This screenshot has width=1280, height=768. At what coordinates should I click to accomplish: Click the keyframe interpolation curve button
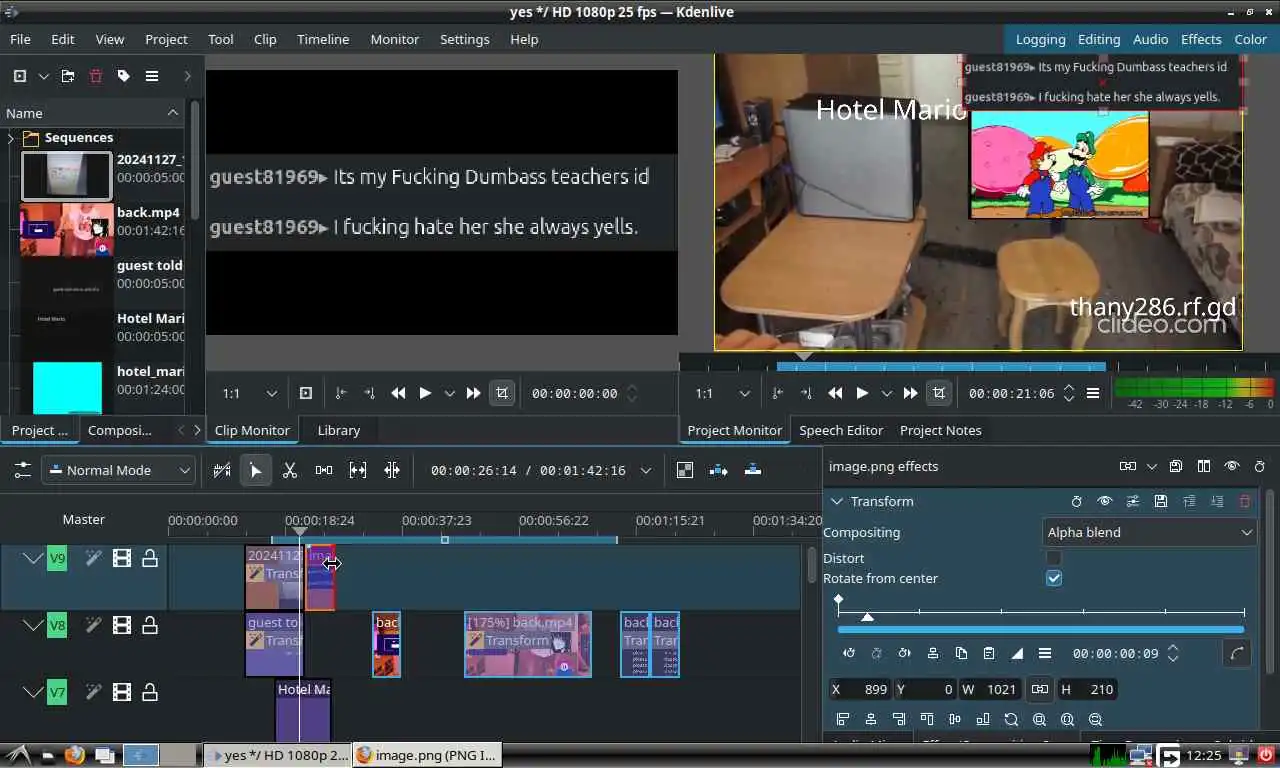(x=1237, y=653)
